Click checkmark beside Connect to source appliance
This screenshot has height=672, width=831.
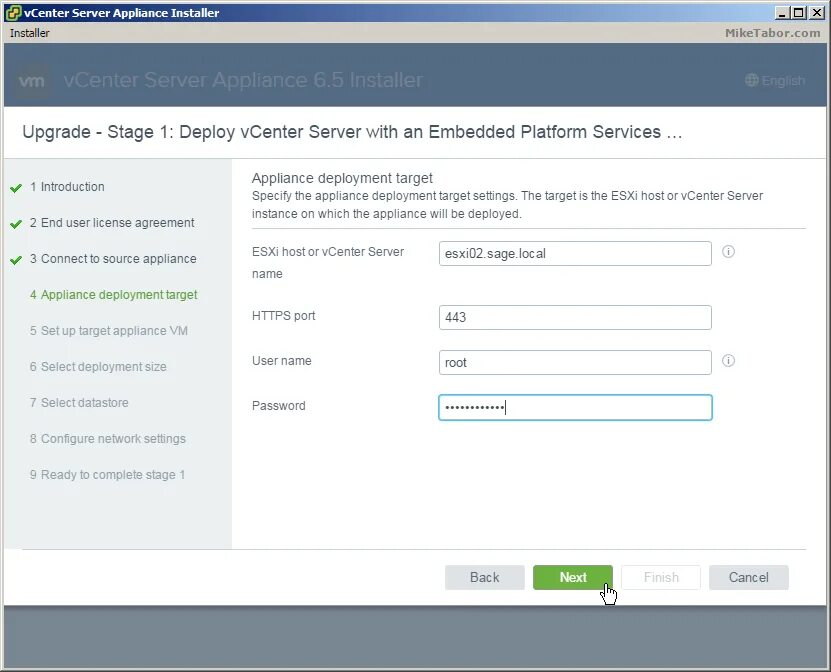coord(16,260)
